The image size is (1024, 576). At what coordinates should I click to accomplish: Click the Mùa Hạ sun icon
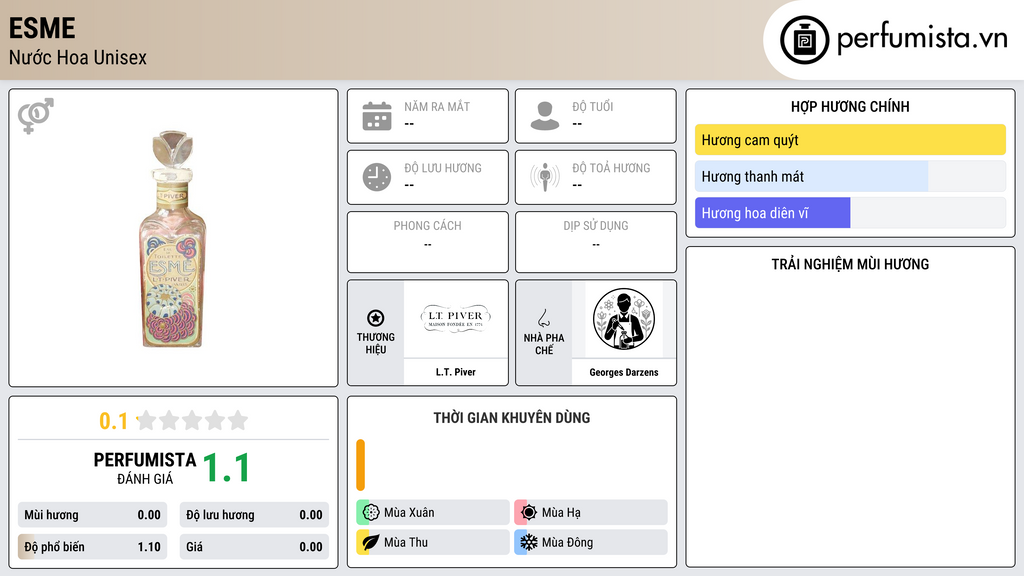(x=529, y=513)
